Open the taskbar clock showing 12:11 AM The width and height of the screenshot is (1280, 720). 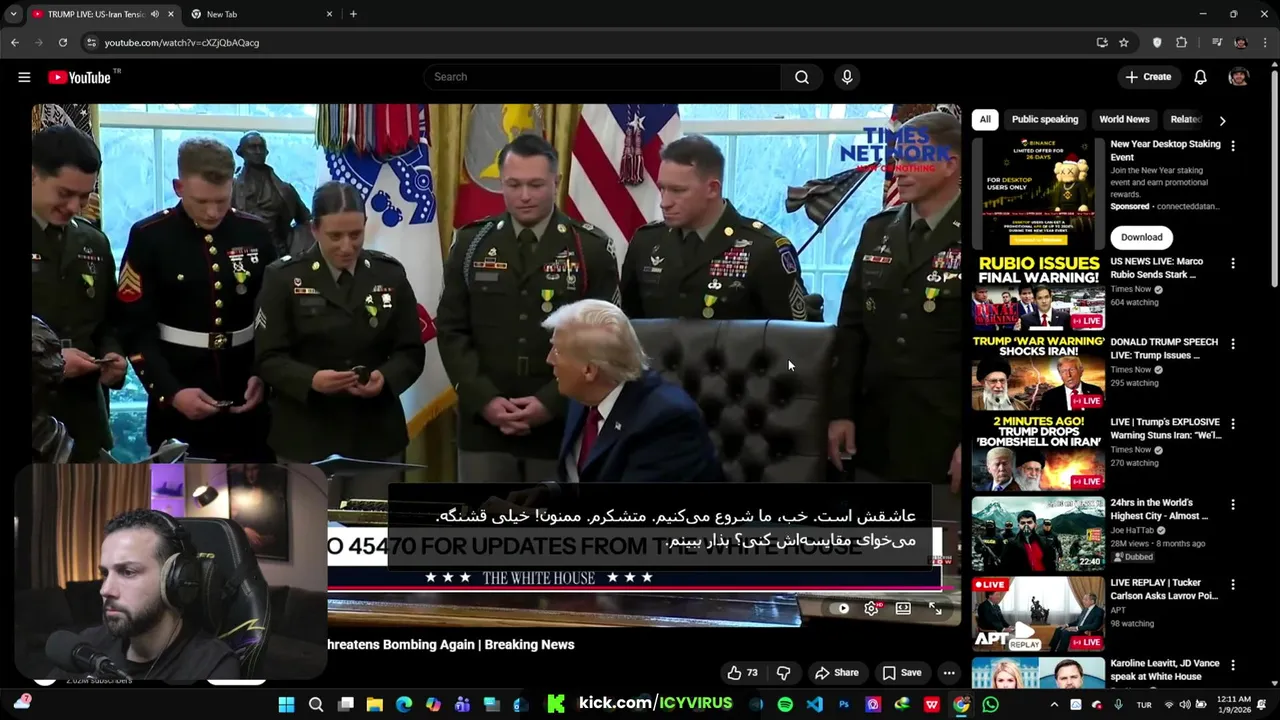pyautogui.click(x=1235, y=704)
